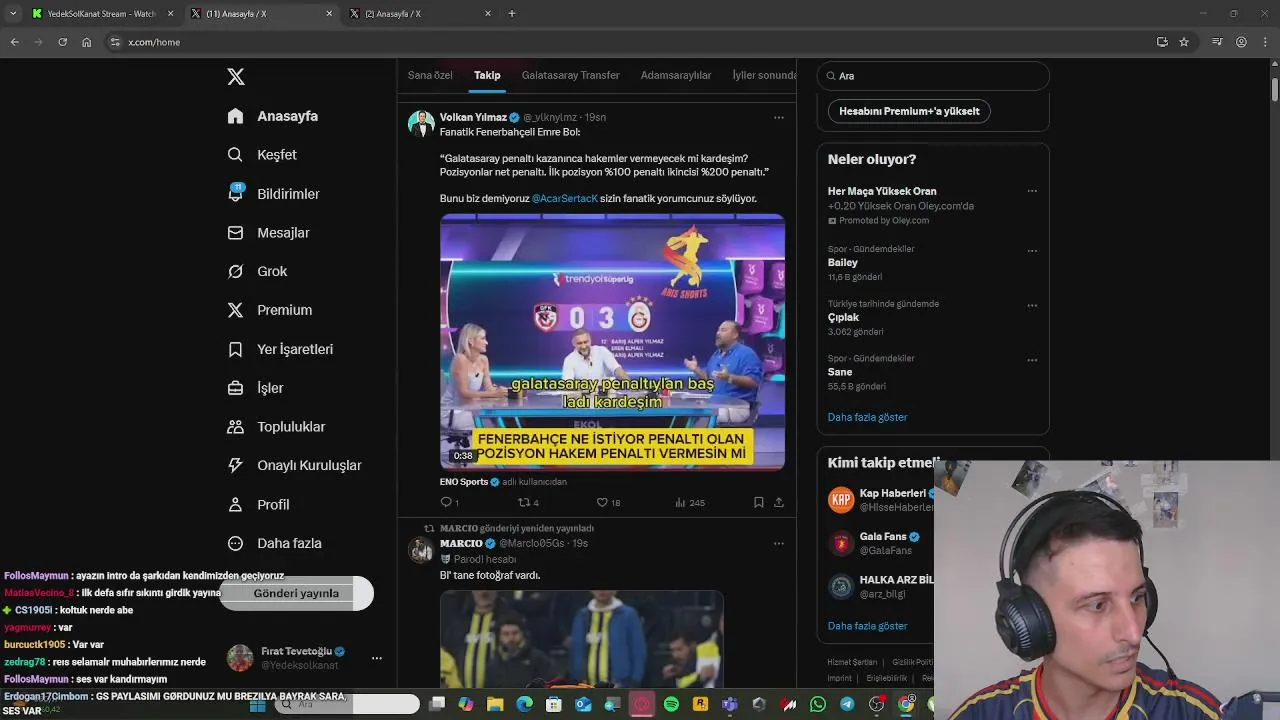Open Premium in the sidebar
1280x720 pixels.
(270, 310)
